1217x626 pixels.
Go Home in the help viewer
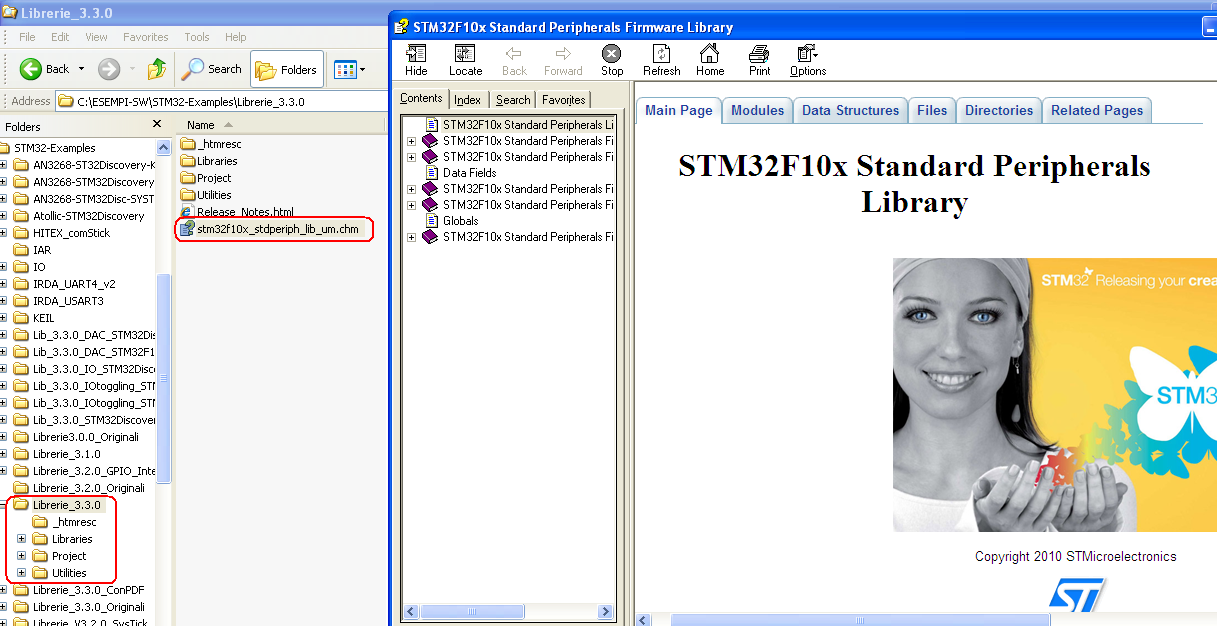pos(710,60)
